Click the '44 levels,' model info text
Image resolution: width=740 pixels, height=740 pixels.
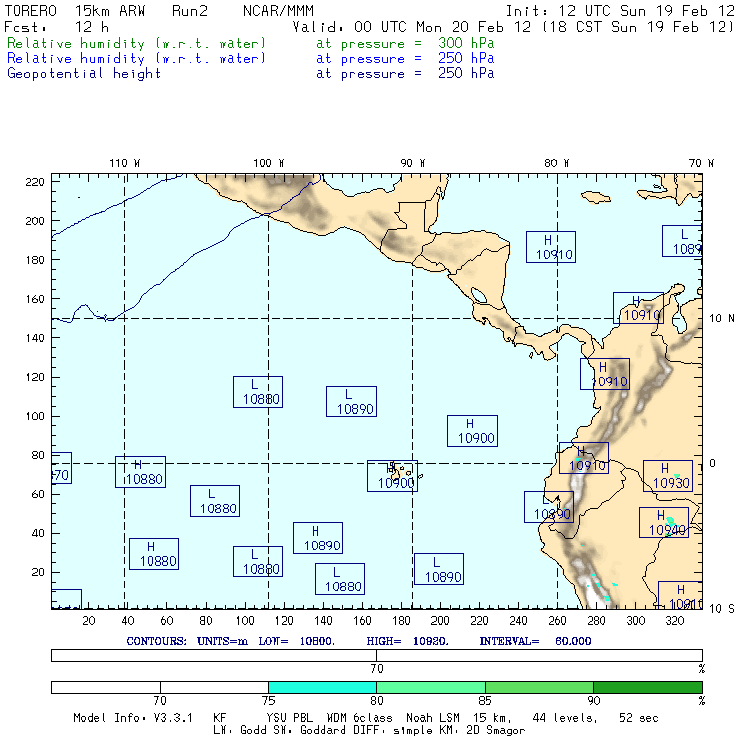pyautogui.click(x=565, y=718)
